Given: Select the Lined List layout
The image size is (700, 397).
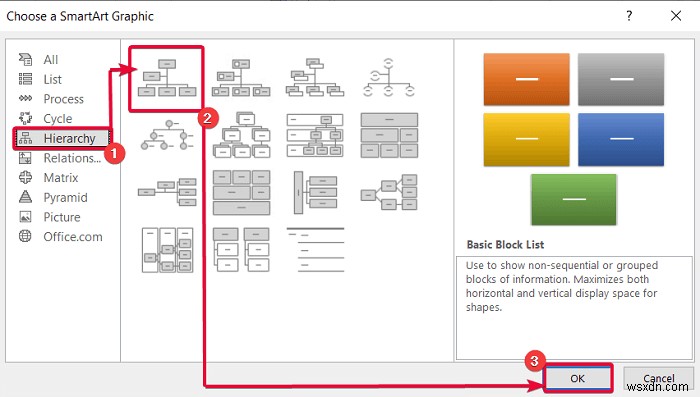Looking at the screenshot, I should coord(315,250).
